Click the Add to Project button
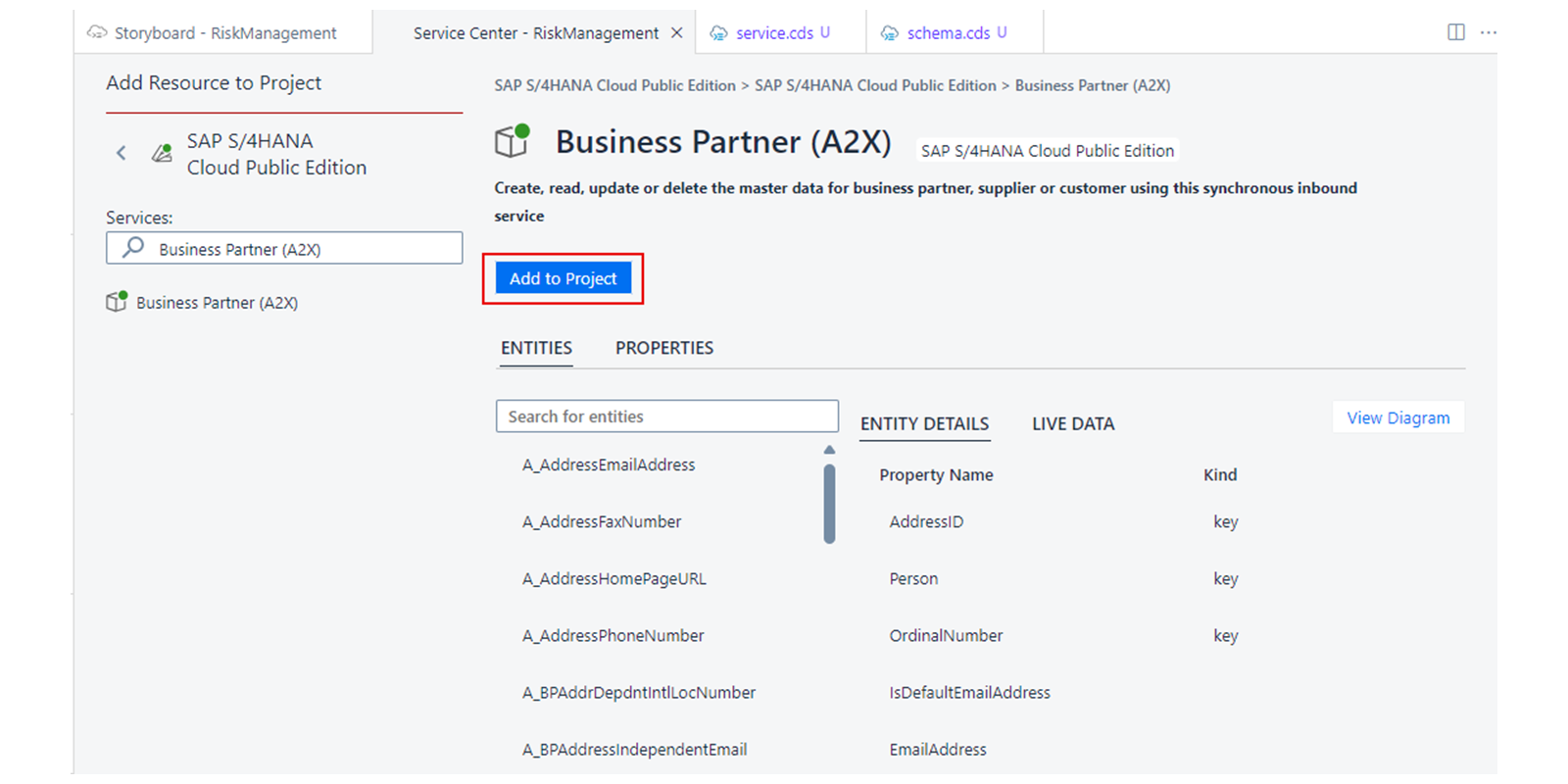 click(x=563, y=278)
